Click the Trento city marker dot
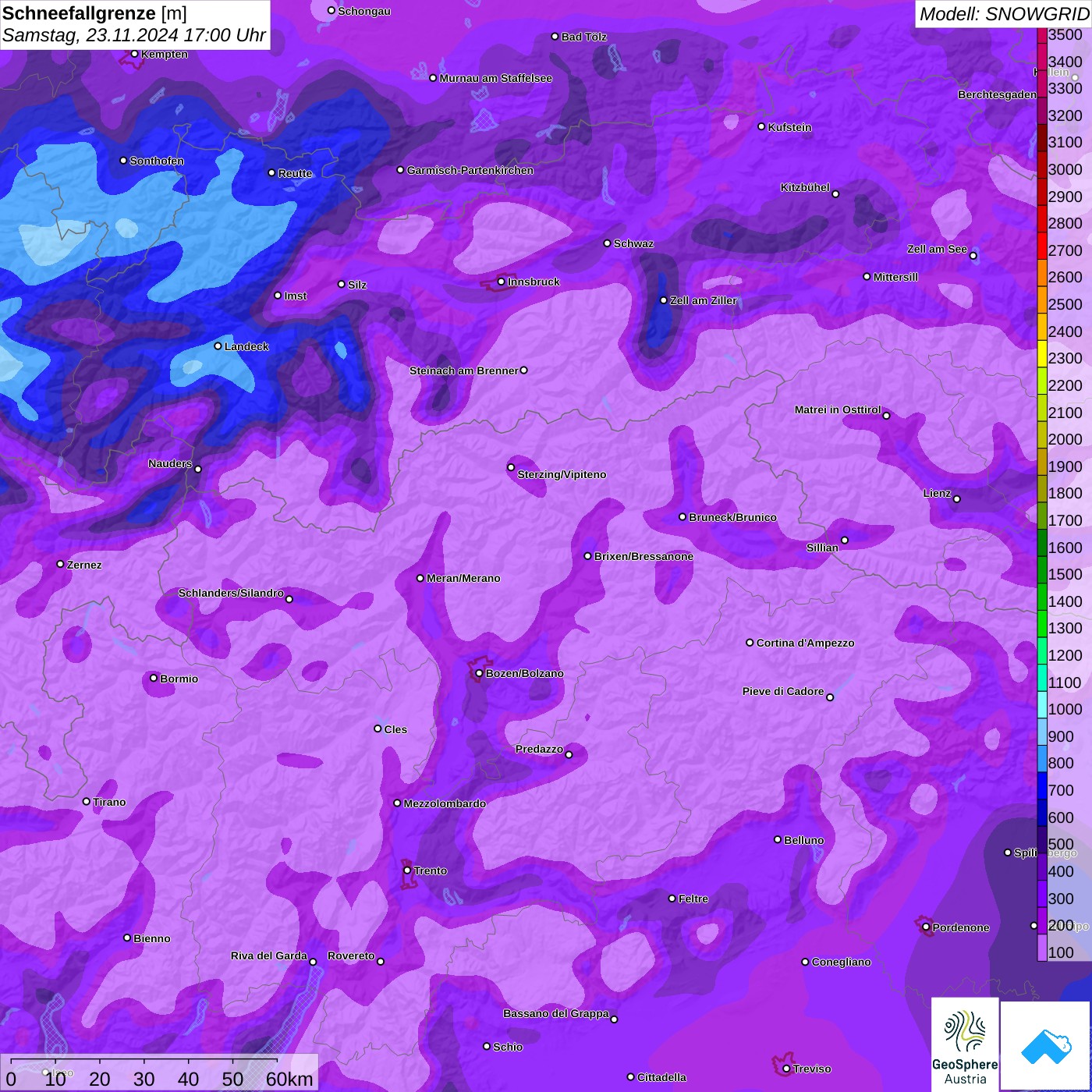The height and width of the screenshot is (1092, 1092). [407, 870]
